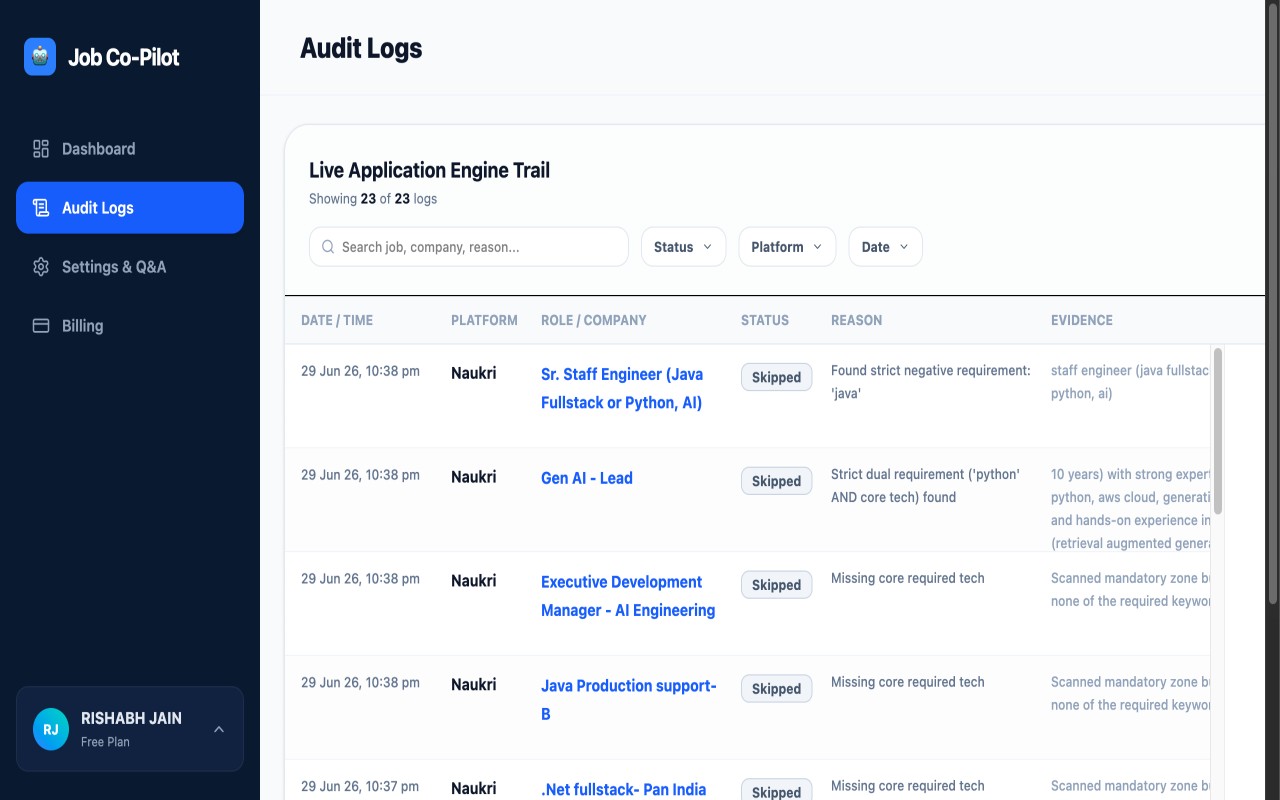Click the PLATFORM column header
1280x800 pixels.
484,320
